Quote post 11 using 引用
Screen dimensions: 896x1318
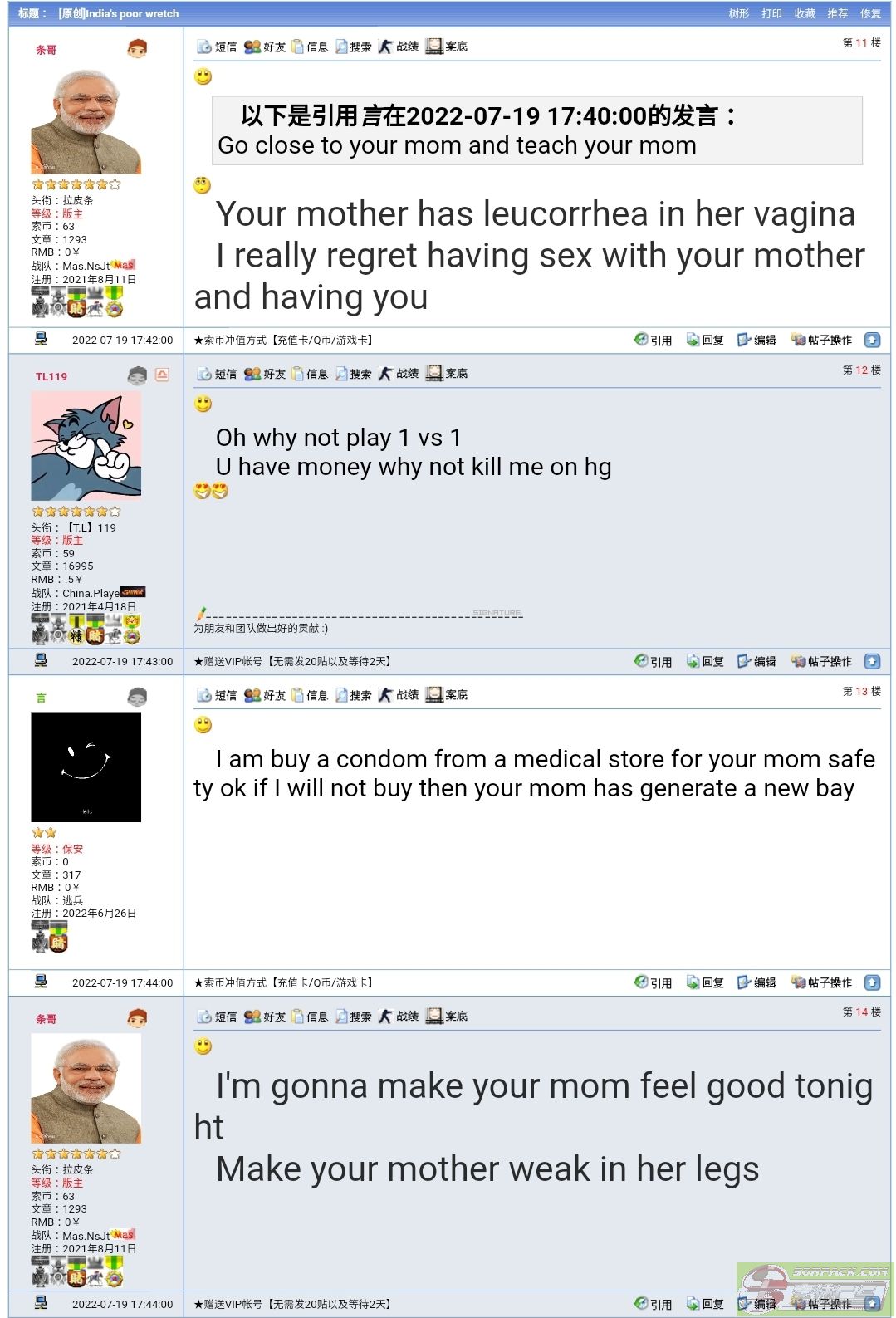coord(653,340)
